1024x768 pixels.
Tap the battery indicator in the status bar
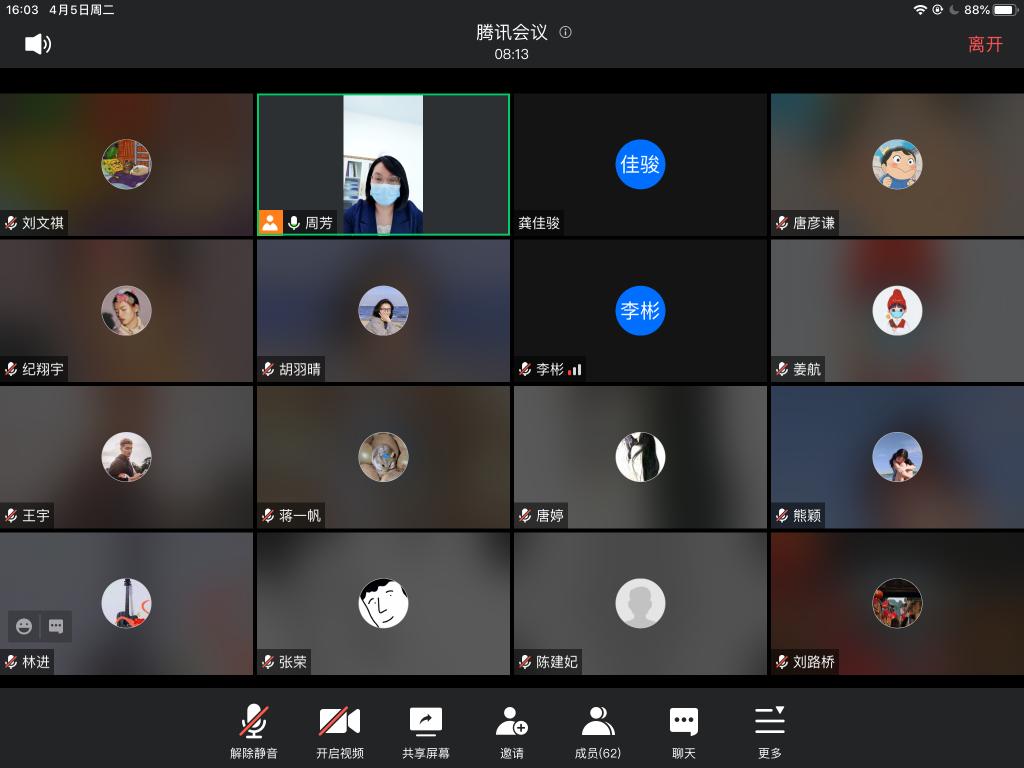pos(1003,11)
